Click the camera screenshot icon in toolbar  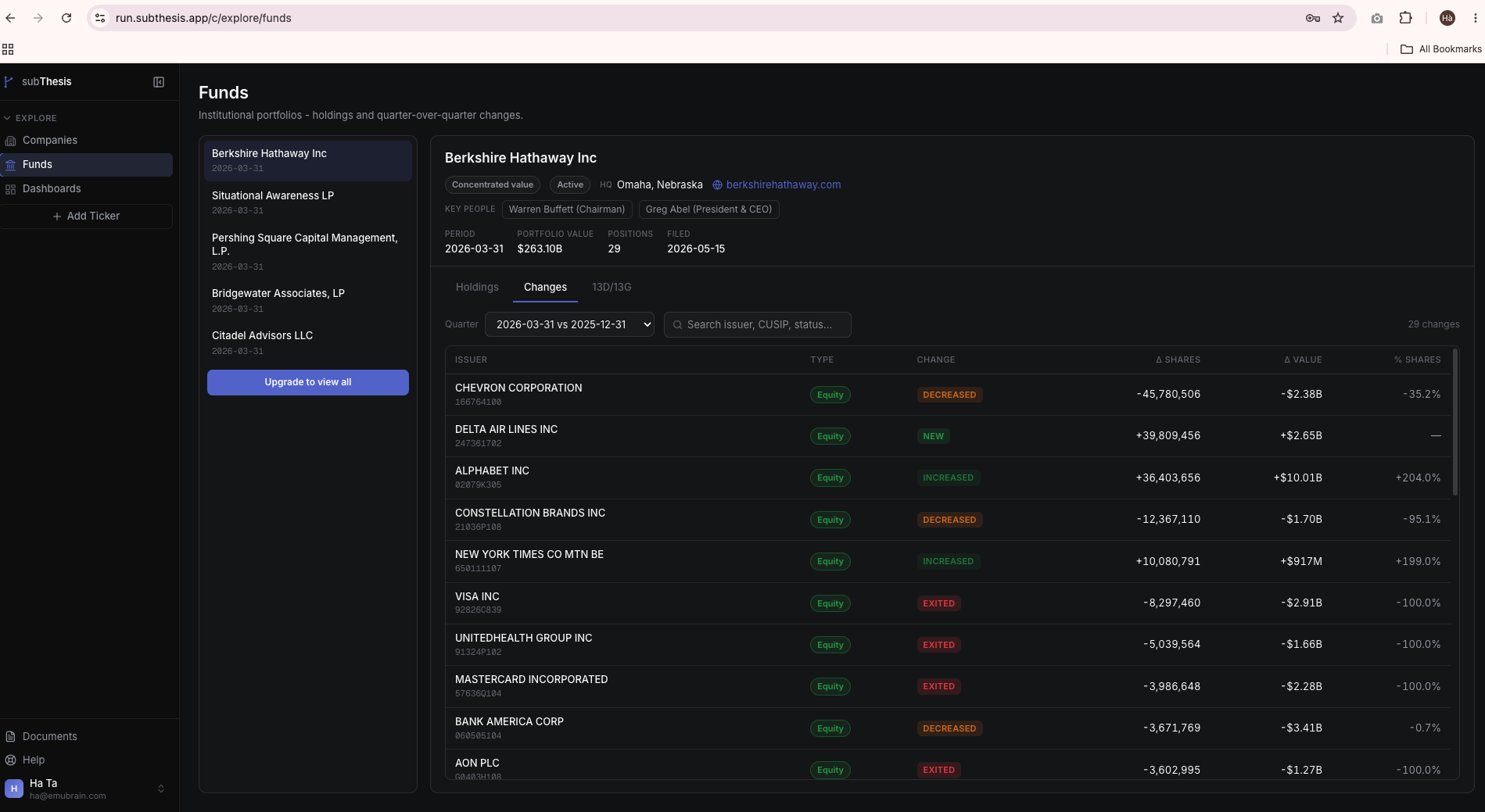coord(1377,18)
